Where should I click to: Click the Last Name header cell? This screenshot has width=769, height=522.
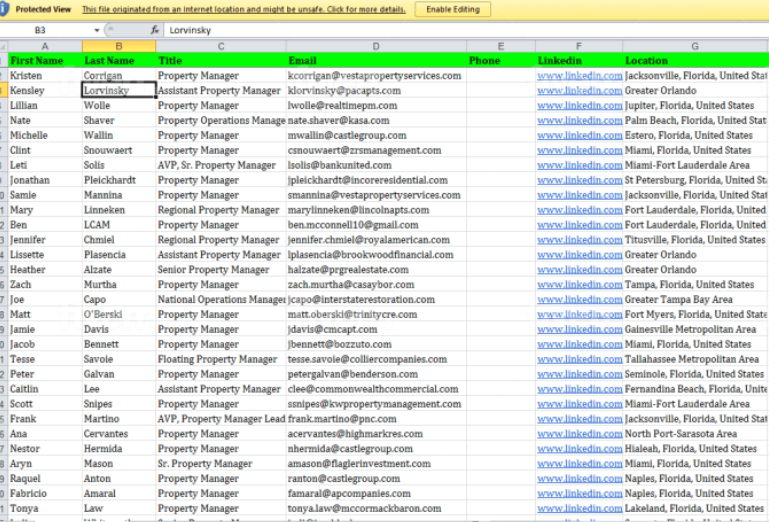pyautogui.click(x=119, y=61)
